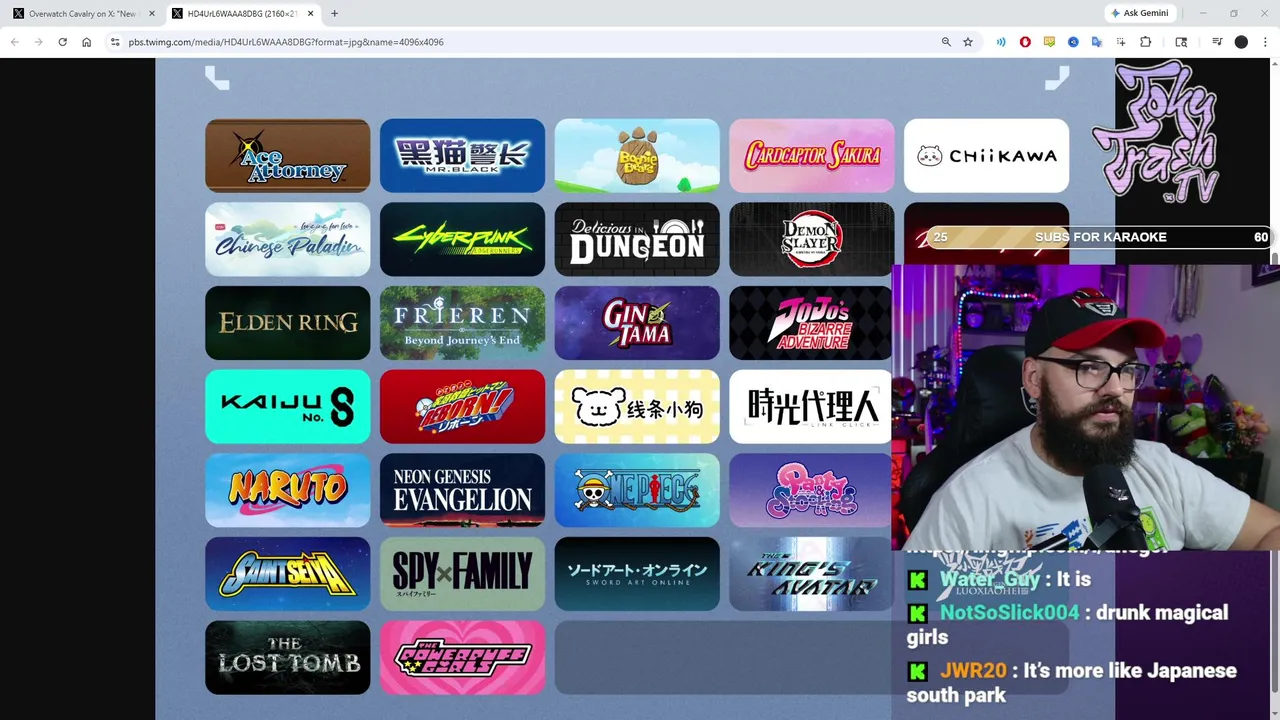1280x720 pixels.
Task: Select the Saint Seiya logo card
Action: coord(287,574)
